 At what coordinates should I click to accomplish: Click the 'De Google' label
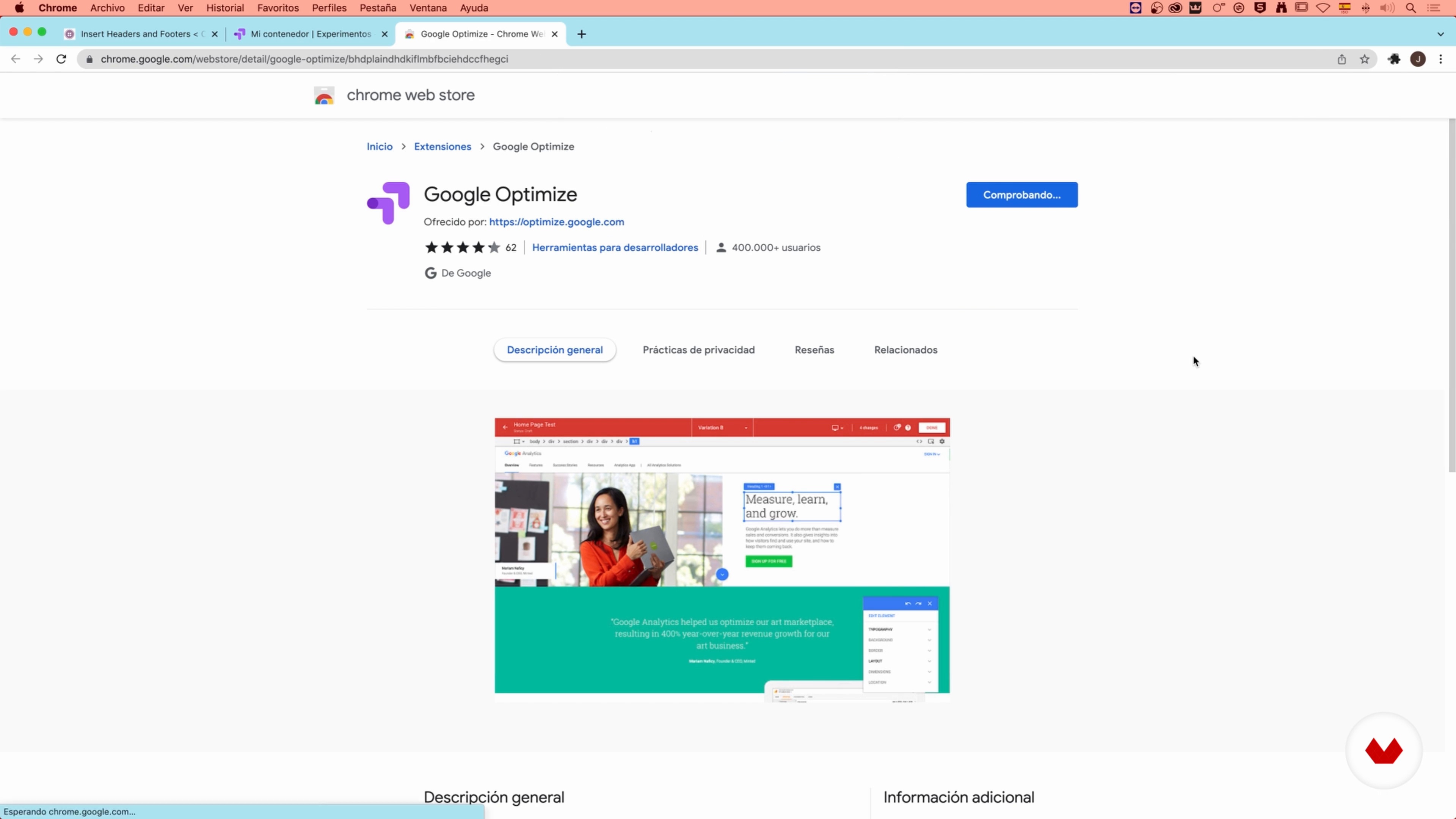click(x=466, y=273)
